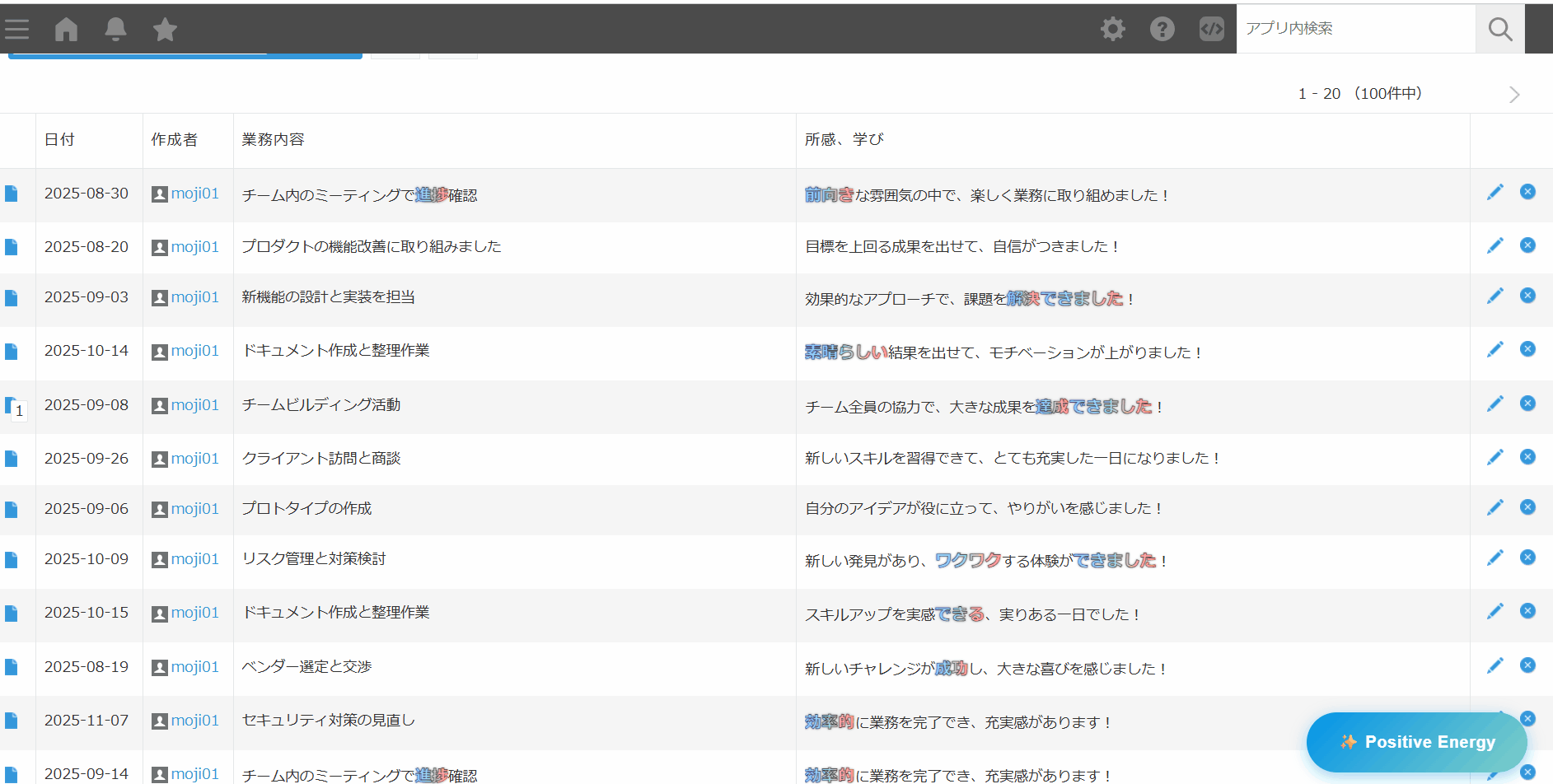
Task: Click the 所感、学び column header
Action: pyautogui.click(x=844, y=140)
